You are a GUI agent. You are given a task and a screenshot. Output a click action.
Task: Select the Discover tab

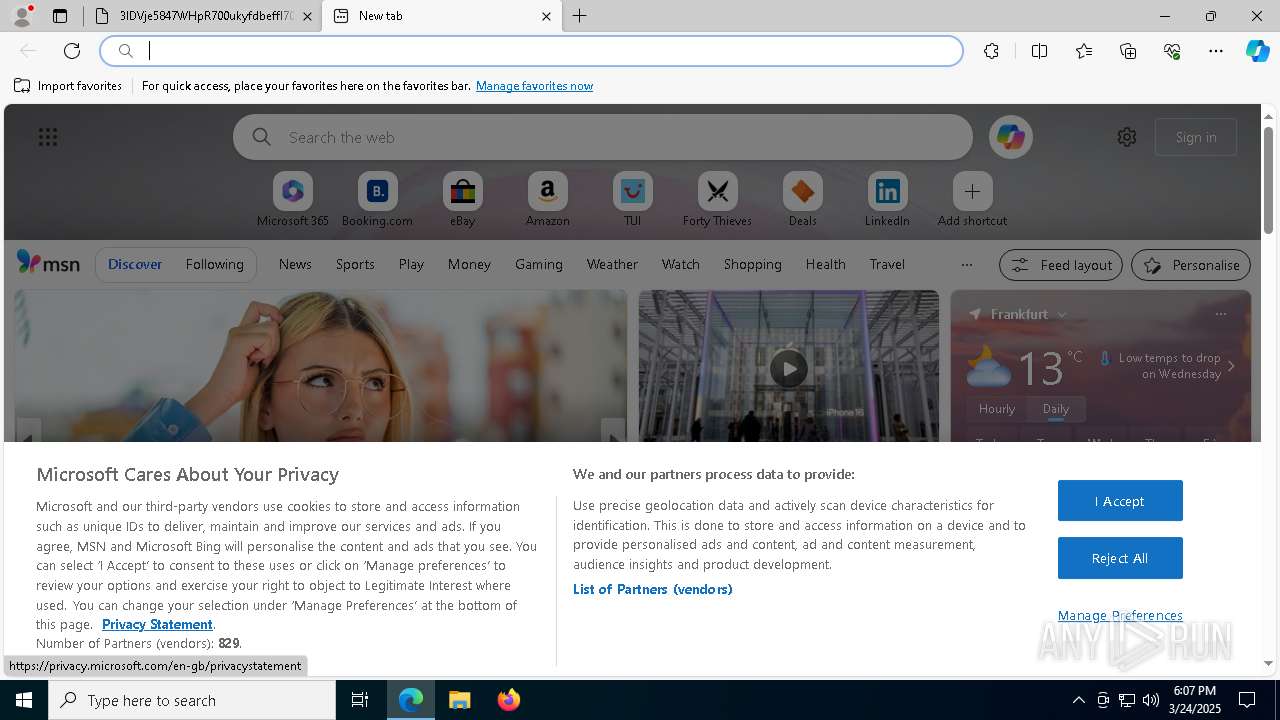pos(135,264)
